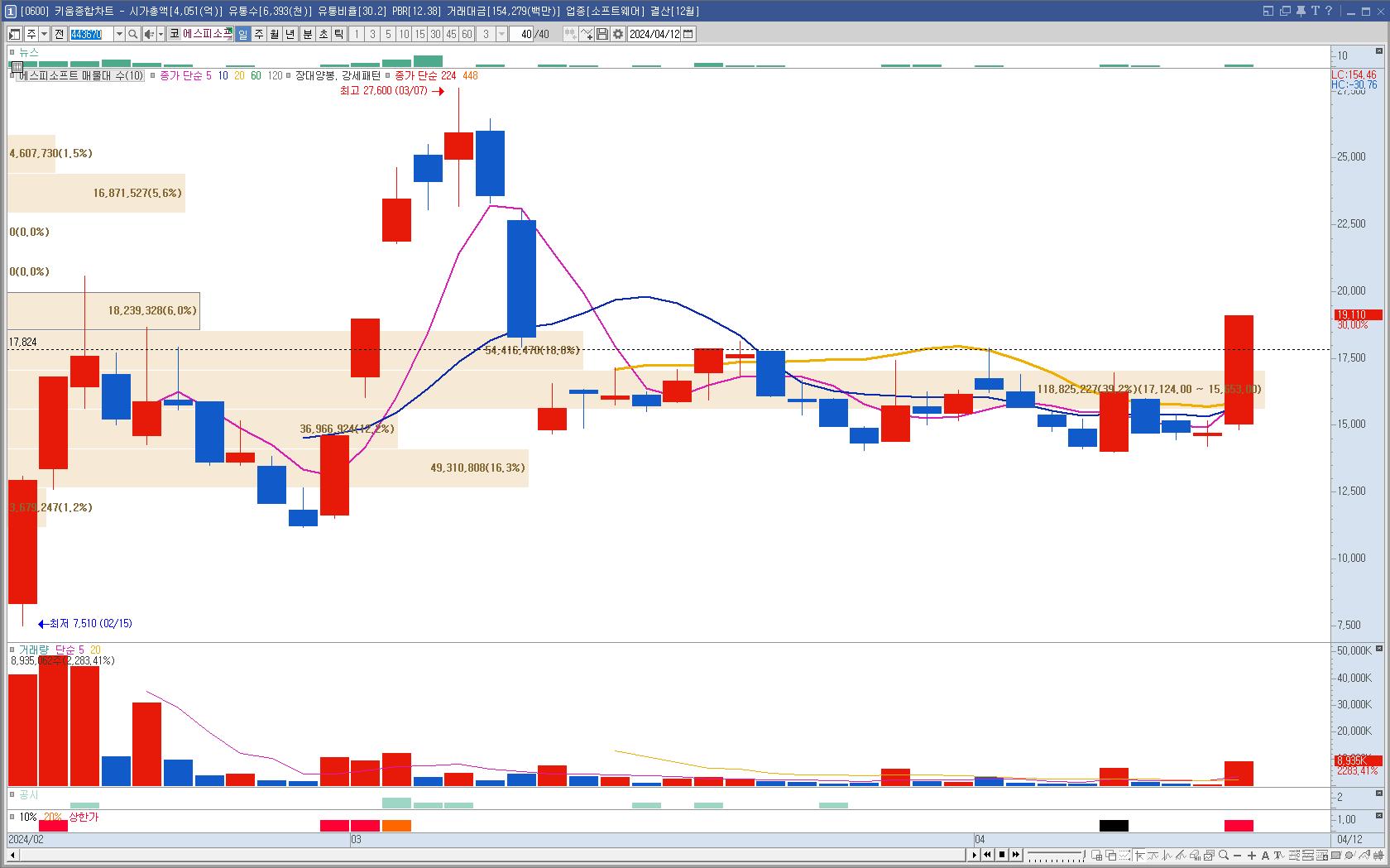
Task: Open the stock code history dropdown
Action: tap(119, 34)
